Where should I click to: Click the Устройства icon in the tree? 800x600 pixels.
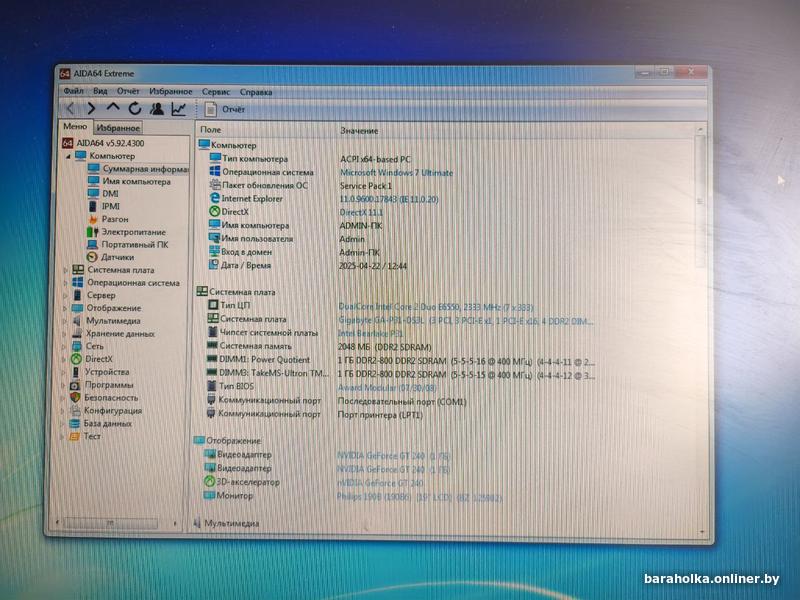76,372
